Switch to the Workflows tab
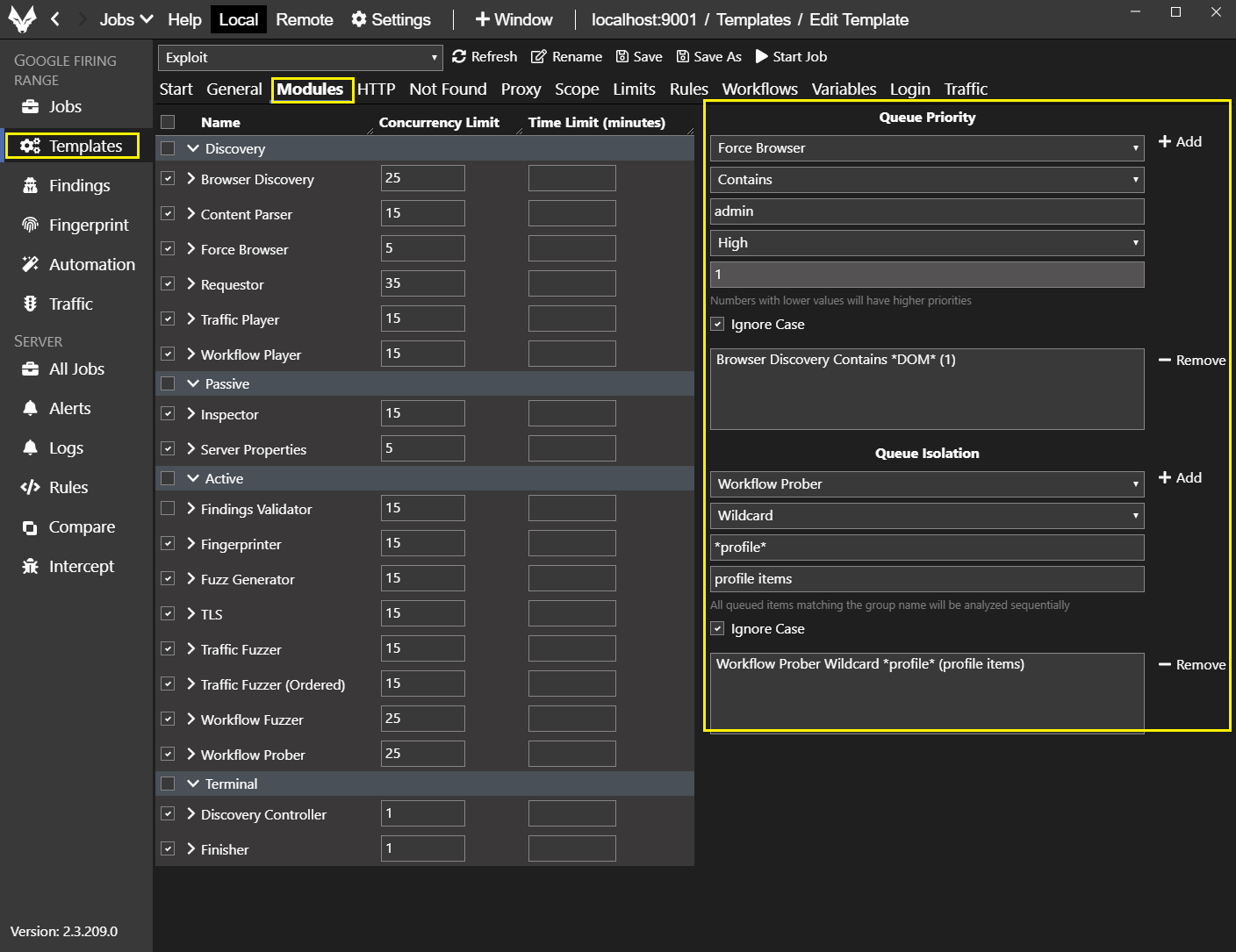1236x952 pixels. pos(759,89)
